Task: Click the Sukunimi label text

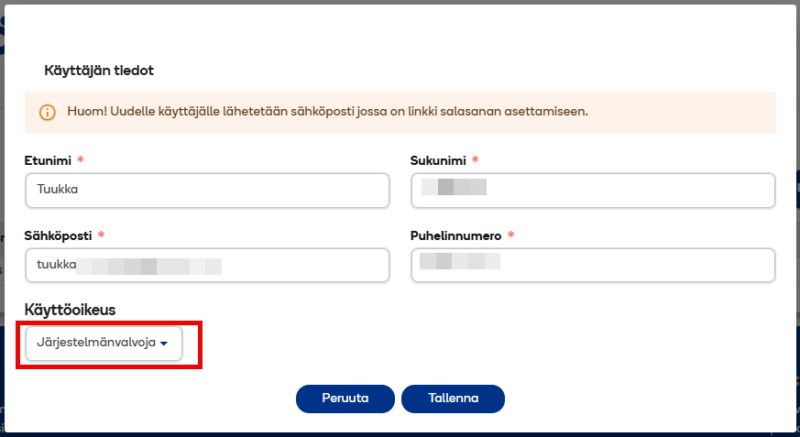Action: 437,160
